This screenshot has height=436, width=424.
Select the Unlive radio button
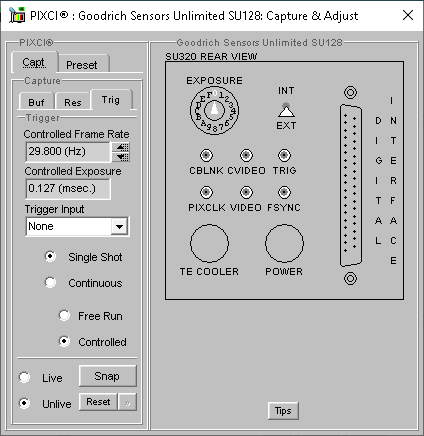pyautogui.click(x=24, y=403)
